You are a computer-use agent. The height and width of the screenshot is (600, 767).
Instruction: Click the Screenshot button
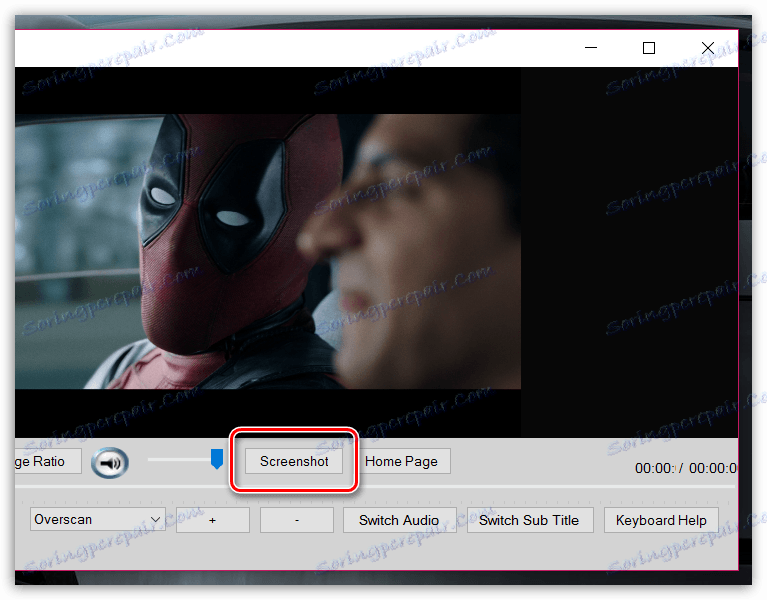tap(294, 461)
